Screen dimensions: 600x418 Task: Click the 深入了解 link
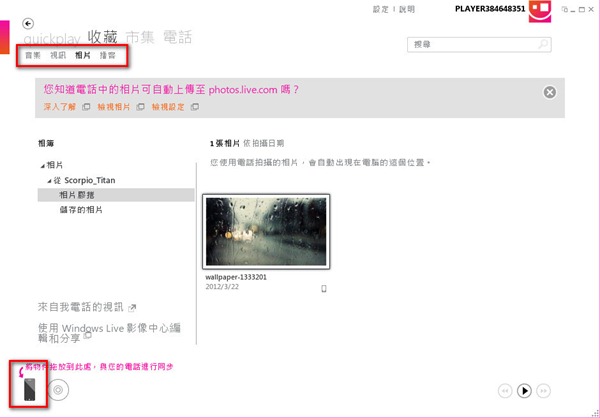click(x=60, y=107)
